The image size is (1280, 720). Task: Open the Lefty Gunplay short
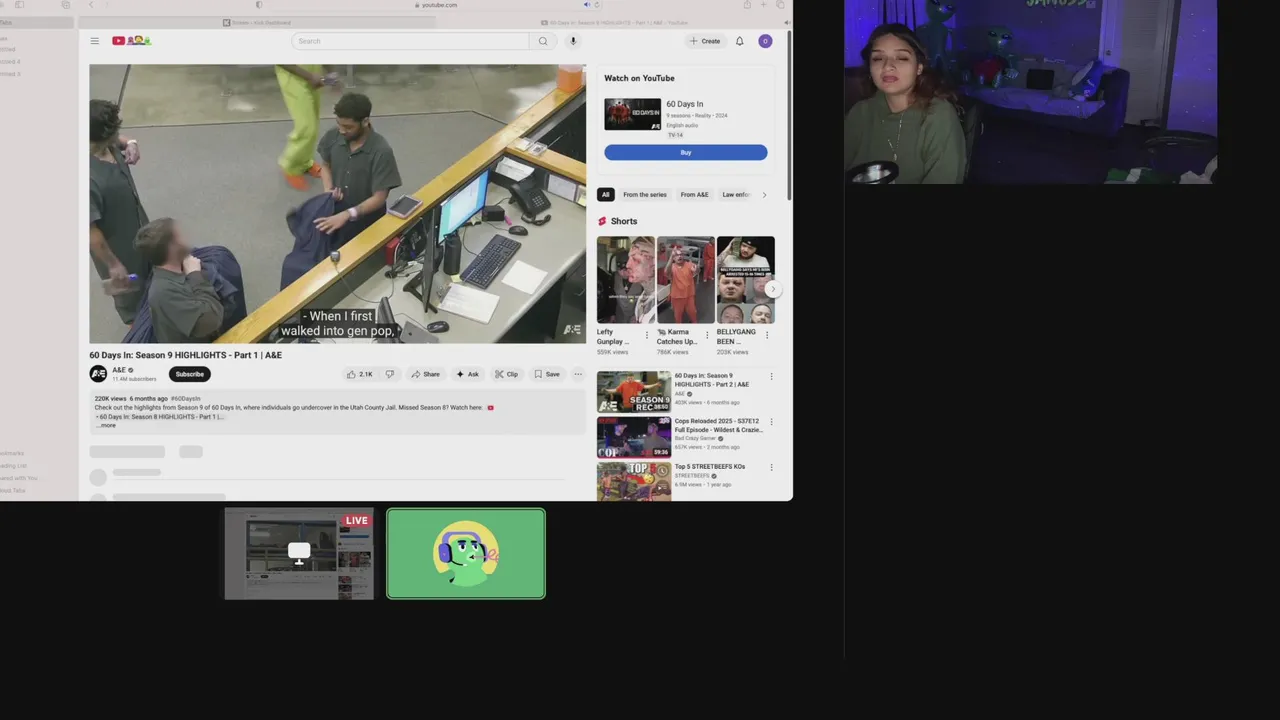click(x=625, y=280)
